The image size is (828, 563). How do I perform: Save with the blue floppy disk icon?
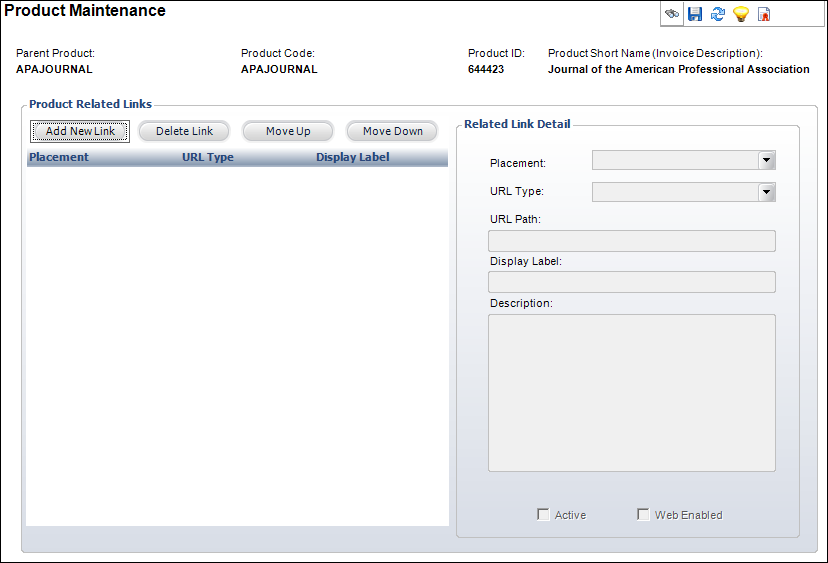695,14
